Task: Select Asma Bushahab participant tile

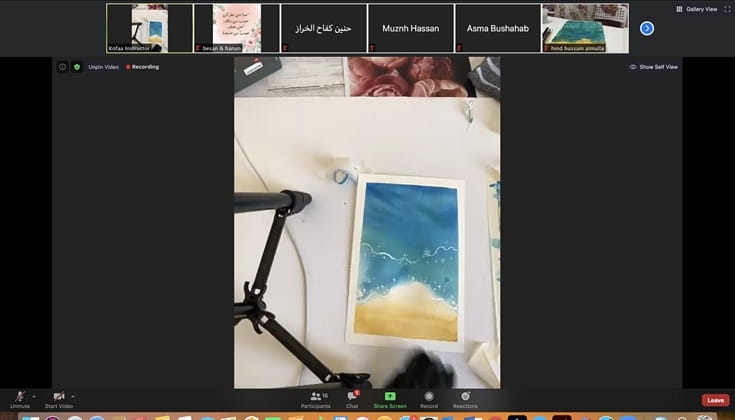Action: pyautogui.click(x=497, y=28)
